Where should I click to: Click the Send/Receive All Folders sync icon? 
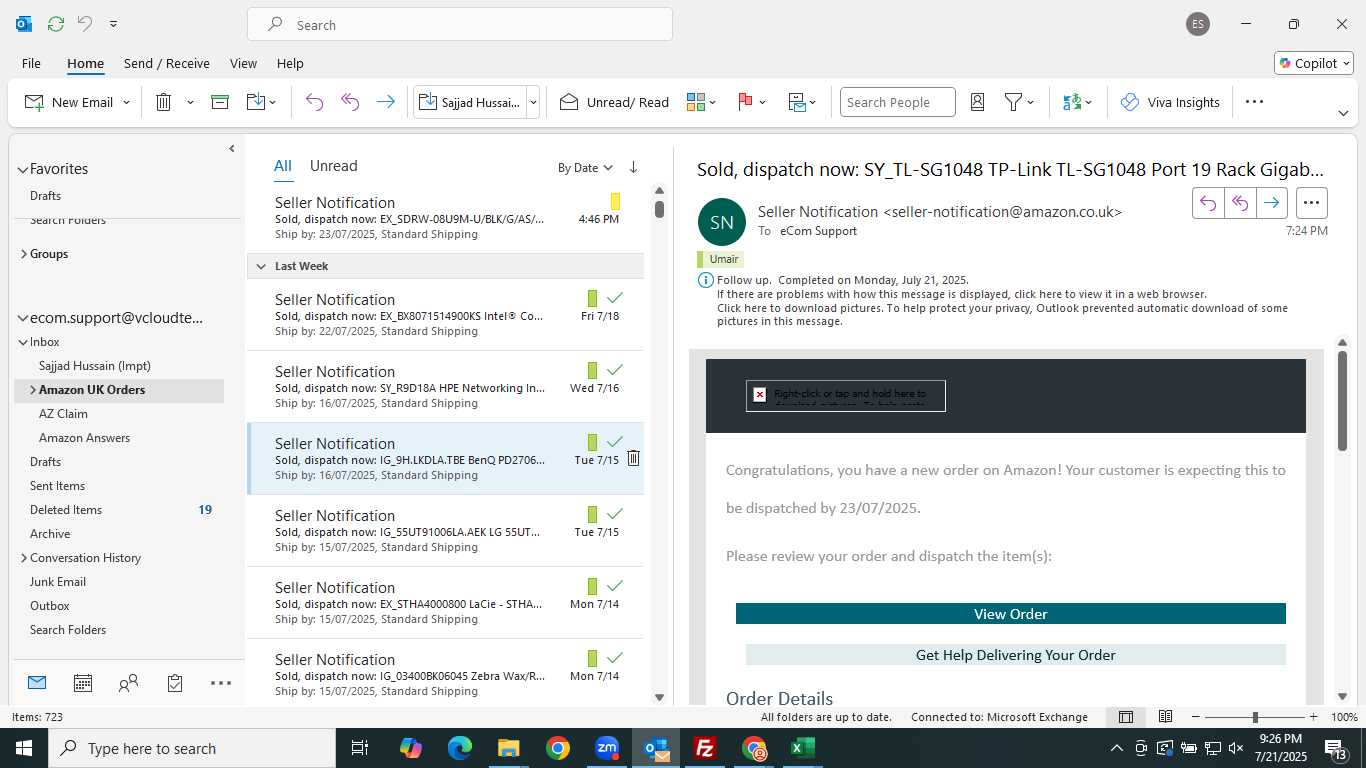[56, 24]
